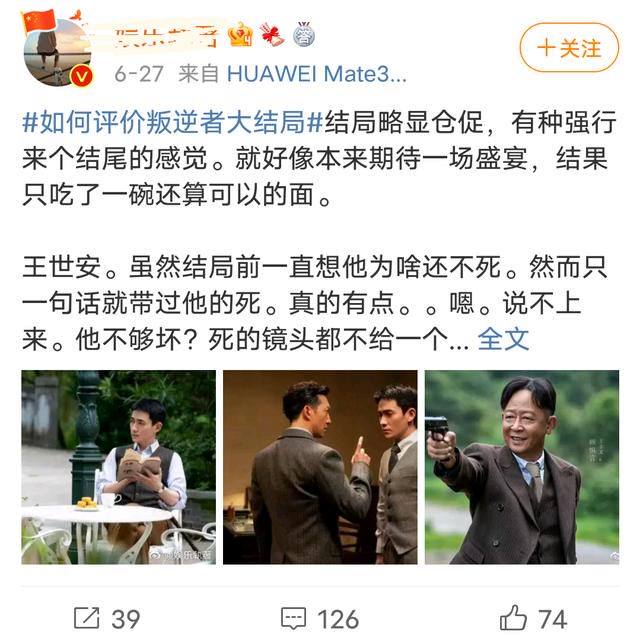Viewport: 640px width, 644px height.
Task: View the photo of man reading outdoors
Action: click(119, 467)
